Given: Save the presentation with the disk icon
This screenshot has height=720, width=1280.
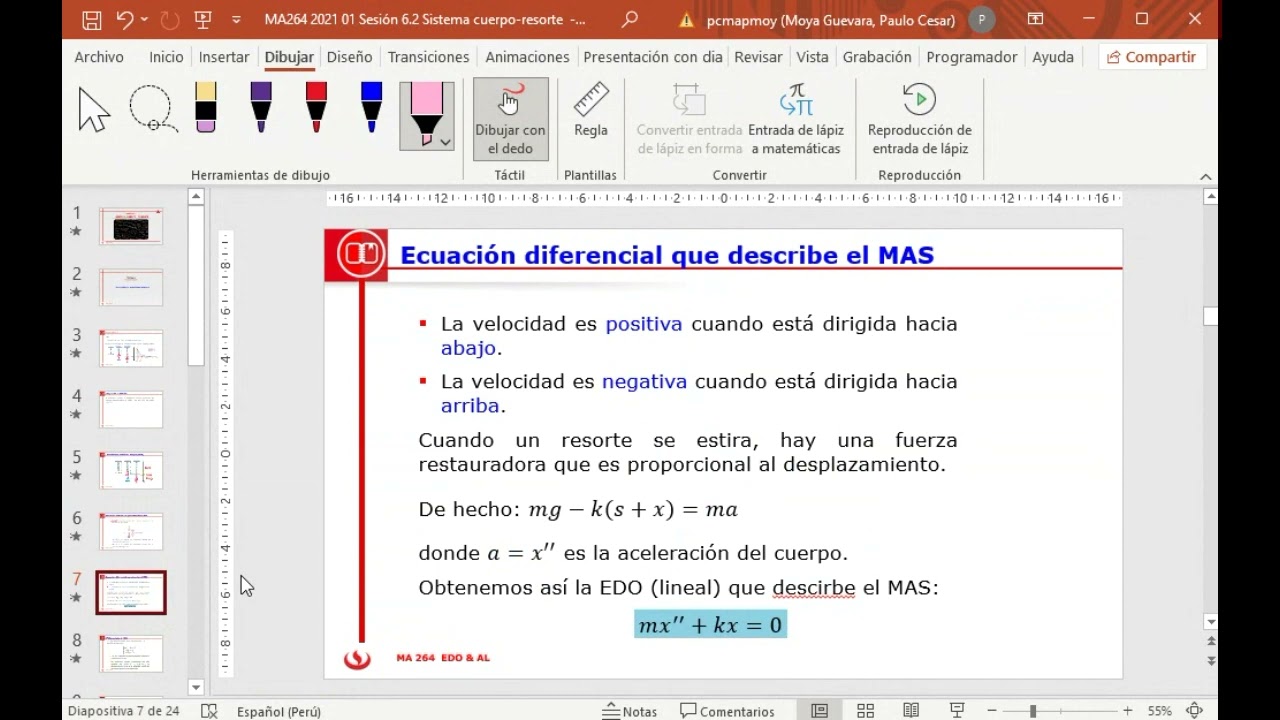Looking at the screenshot, I should tap(91, 19).
